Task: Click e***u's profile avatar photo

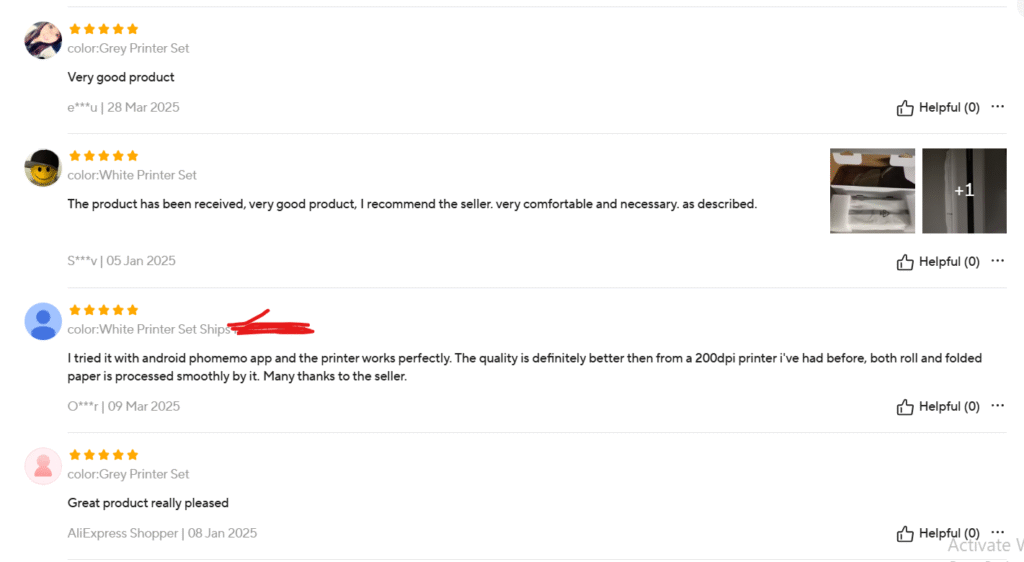Action: 43,40
